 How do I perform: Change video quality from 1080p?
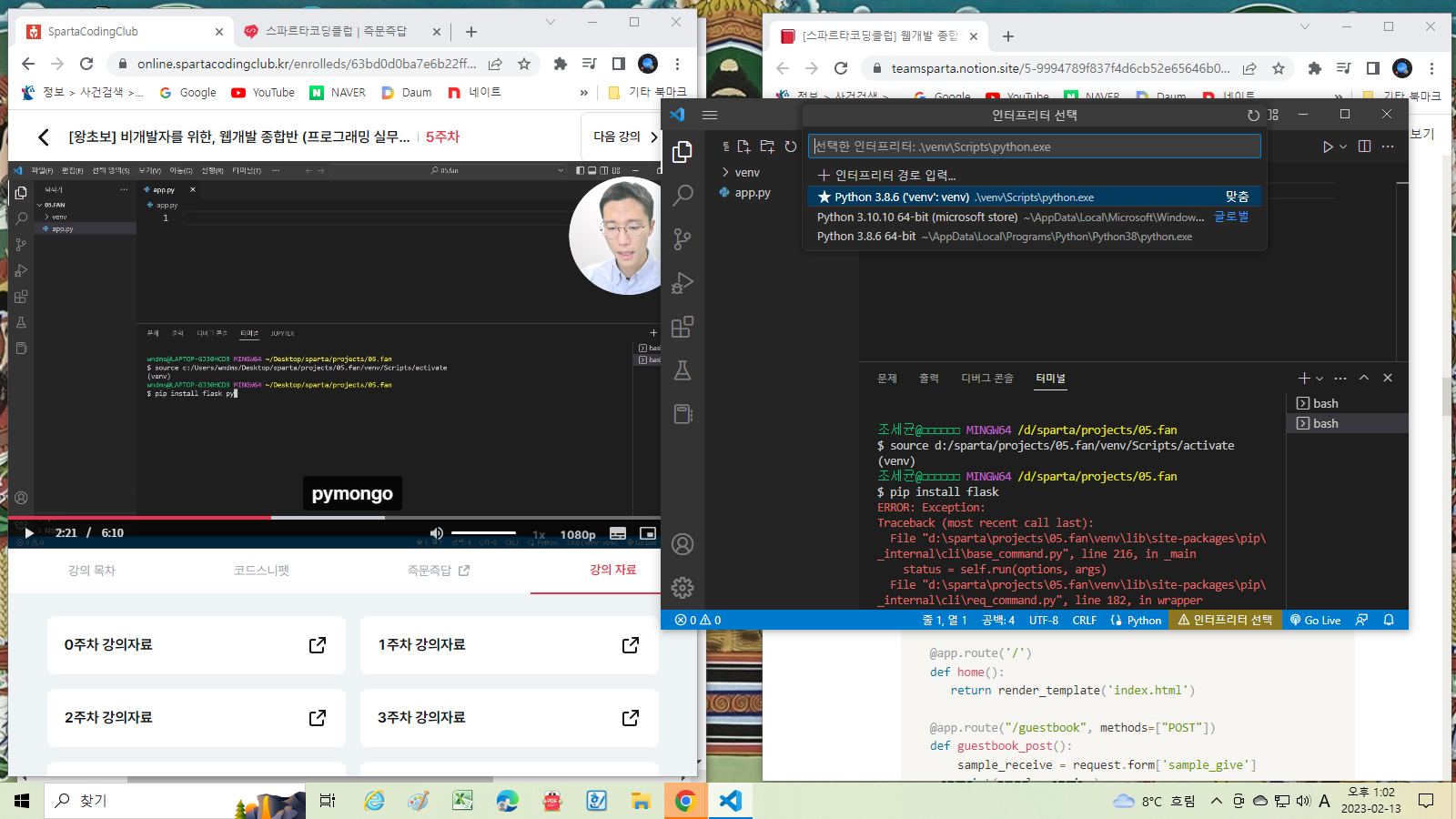coord(578,534)
